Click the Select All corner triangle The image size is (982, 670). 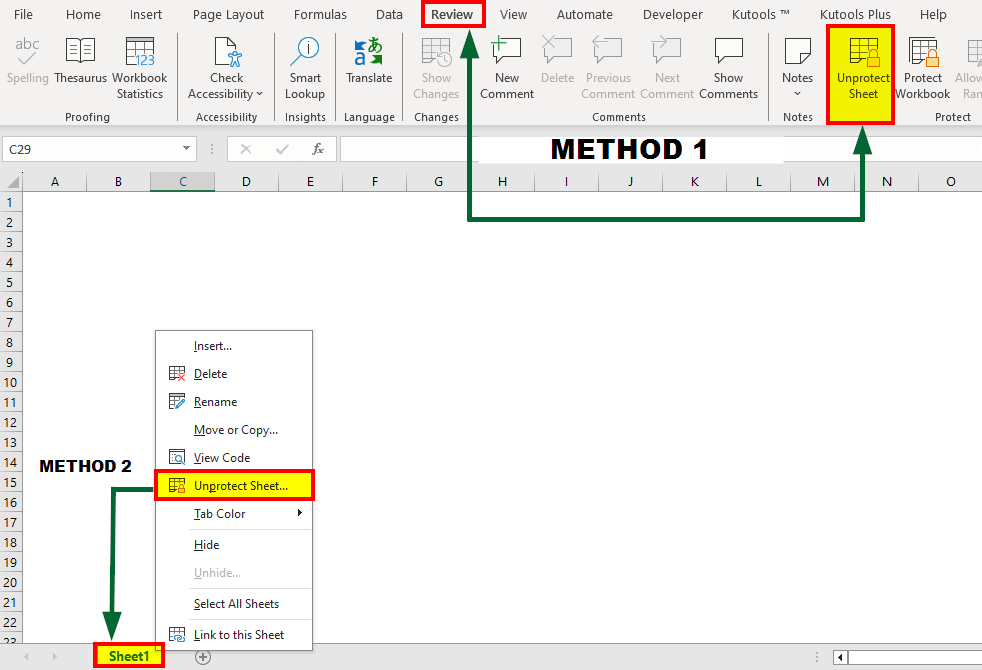(13, 182)
